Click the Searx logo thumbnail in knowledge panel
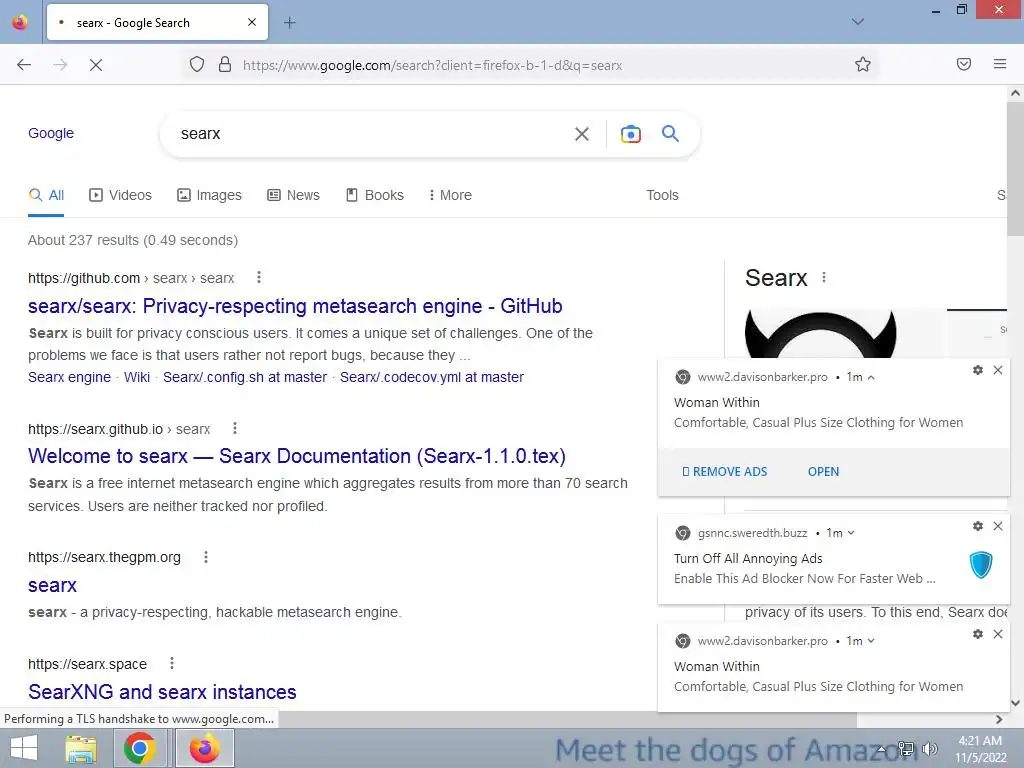 821,334
